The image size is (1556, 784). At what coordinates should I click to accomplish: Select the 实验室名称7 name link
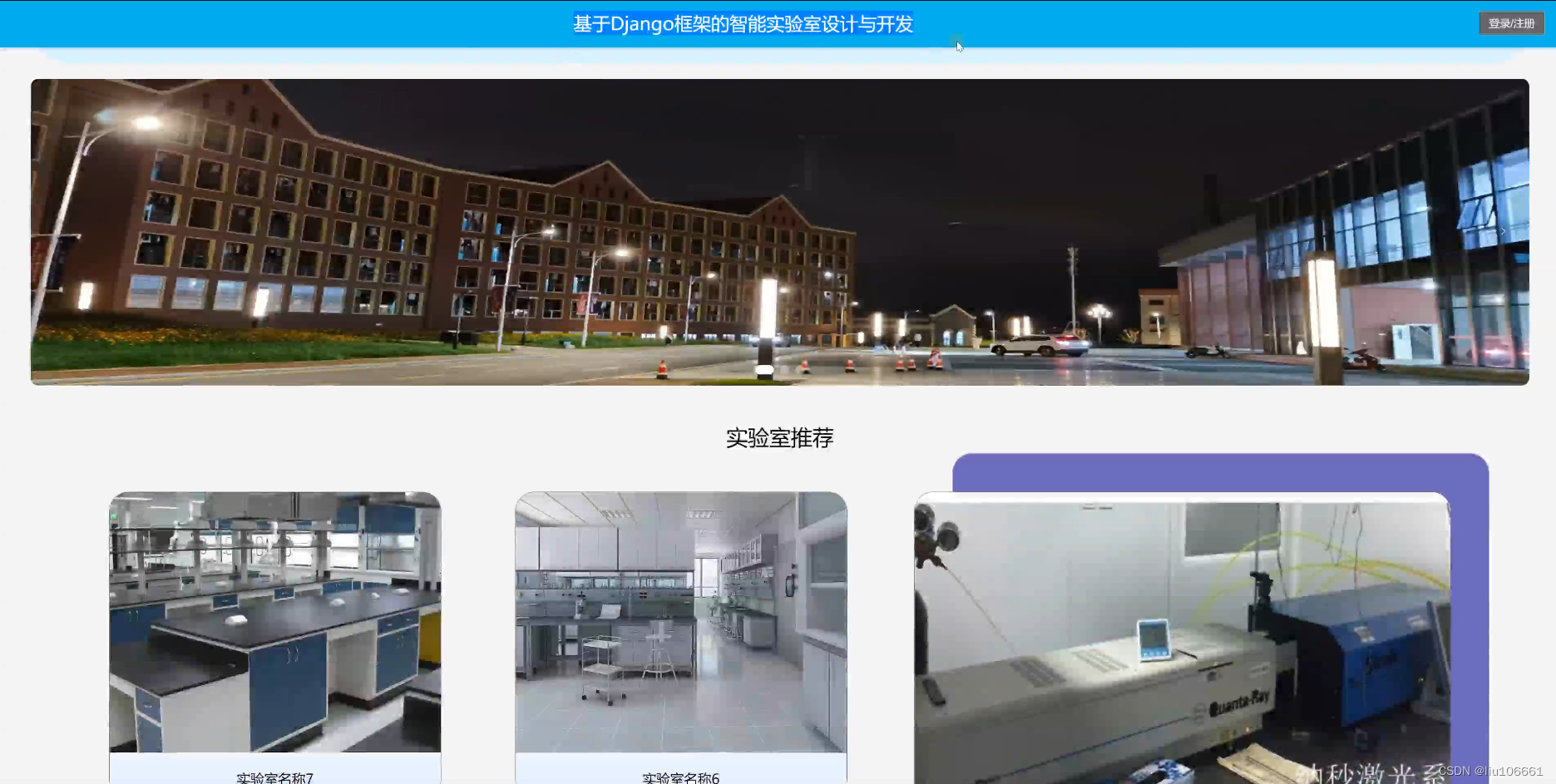274,778
